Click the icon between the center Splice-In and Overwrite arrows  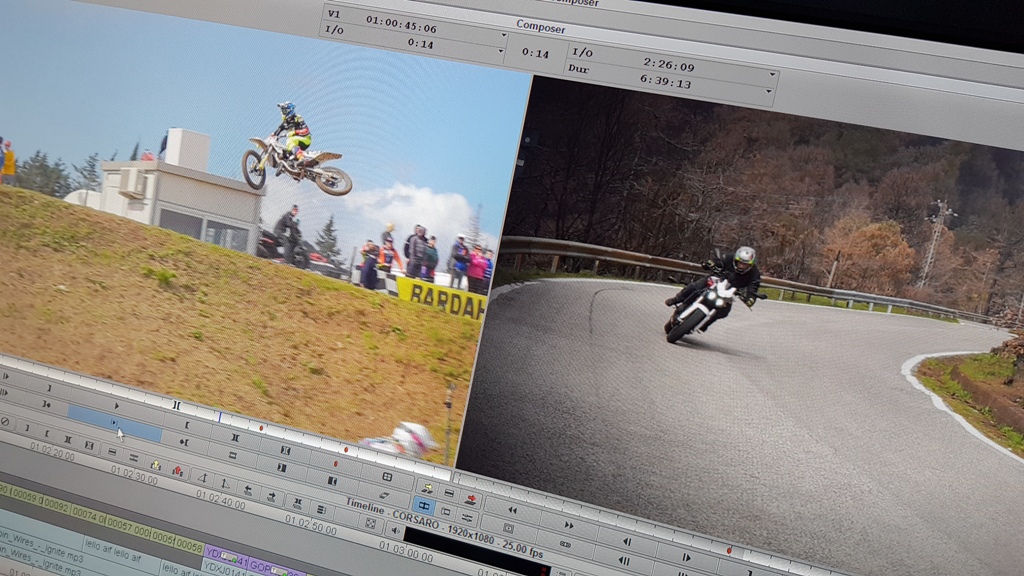(x=449, y=493)
